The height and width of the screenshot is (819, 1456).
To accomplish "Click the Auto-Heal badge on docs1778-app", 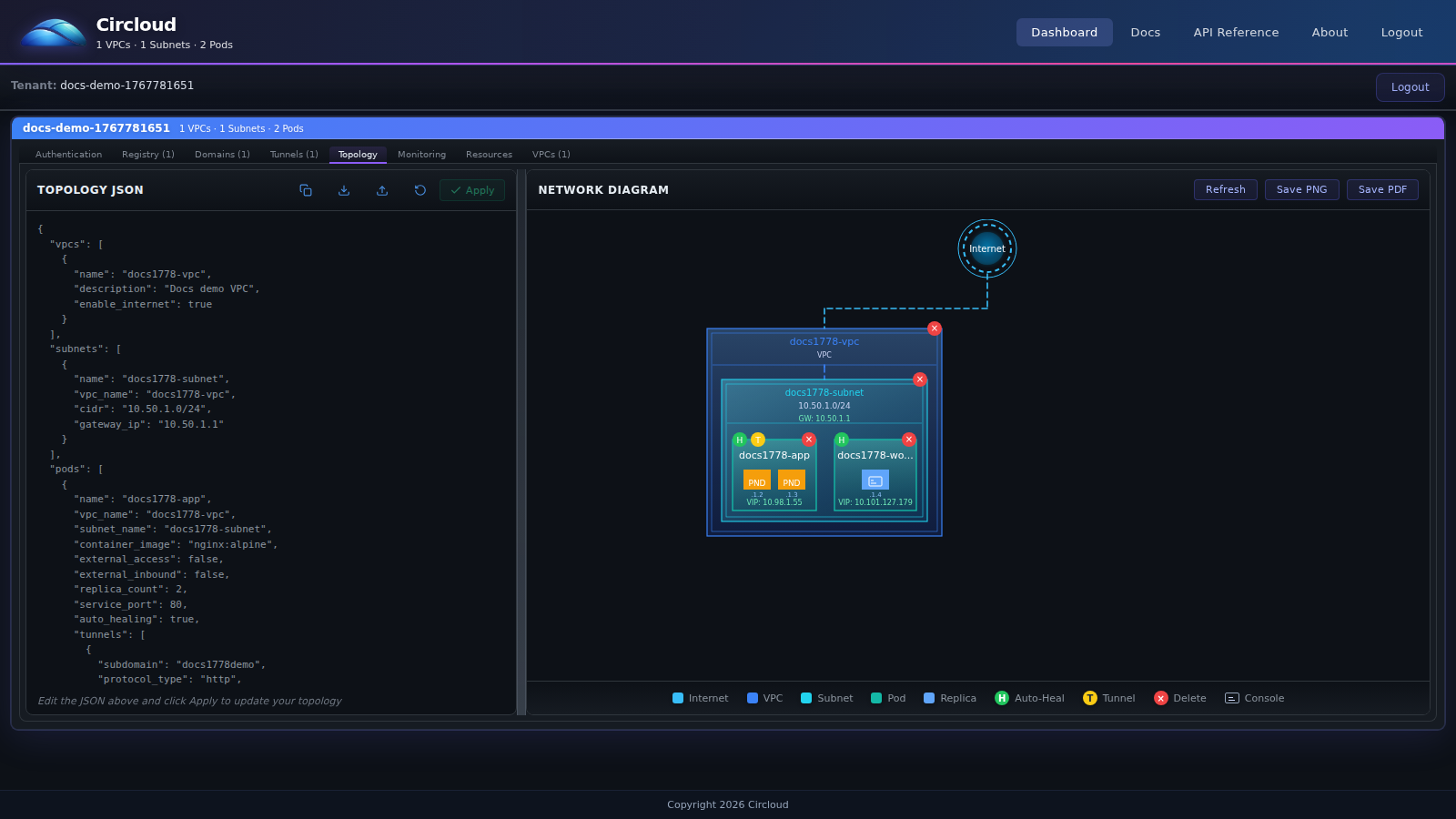I will click(739, 440).
